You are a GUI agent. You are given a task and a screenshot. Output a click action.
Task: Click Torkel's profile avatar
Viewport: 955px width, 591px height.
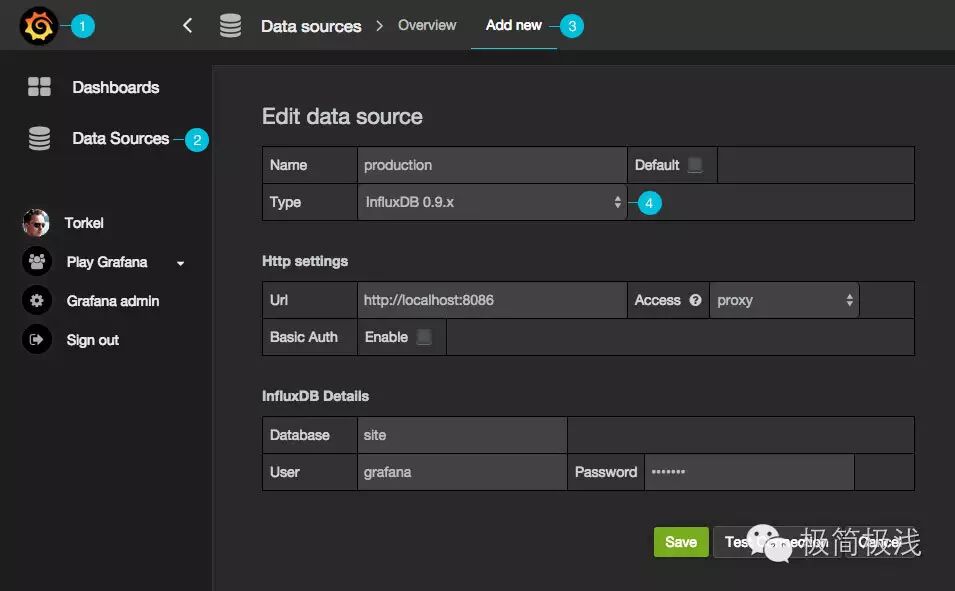36,223
